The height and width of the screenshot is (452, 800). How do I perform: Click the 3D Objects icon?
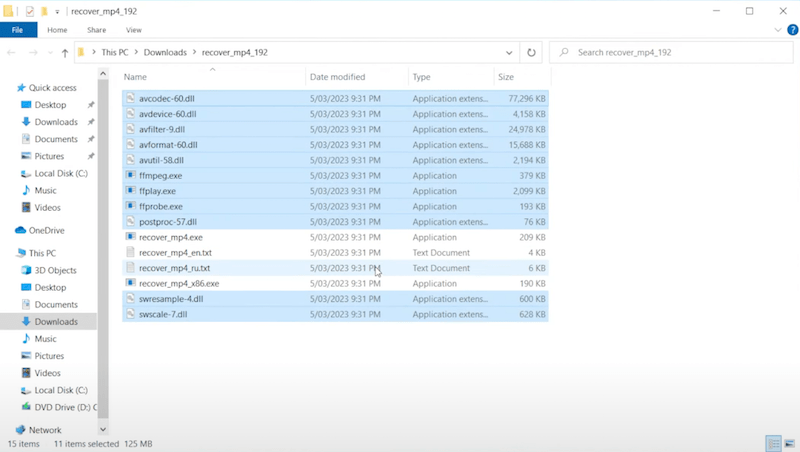tap(26, 270)
